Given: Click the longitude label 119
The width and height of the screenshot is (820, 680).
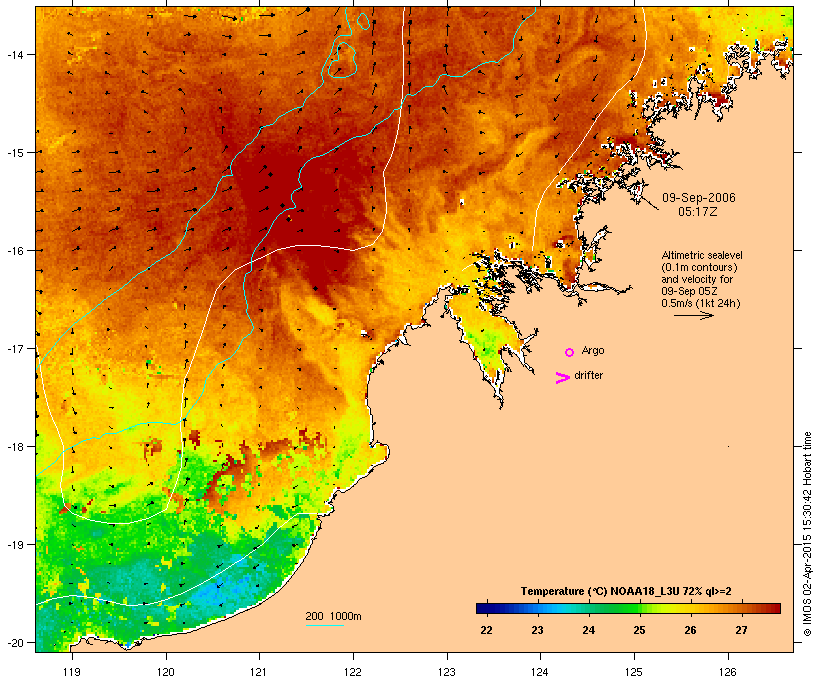Looking at the screenshot, I should (72, 672).
